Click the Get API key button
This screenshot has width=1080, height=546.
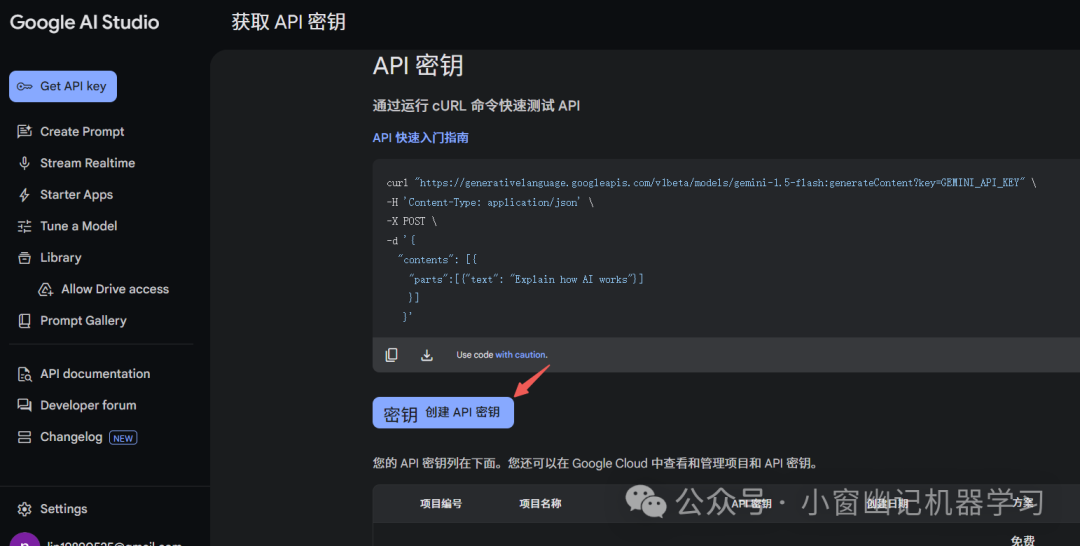(63, 86)
